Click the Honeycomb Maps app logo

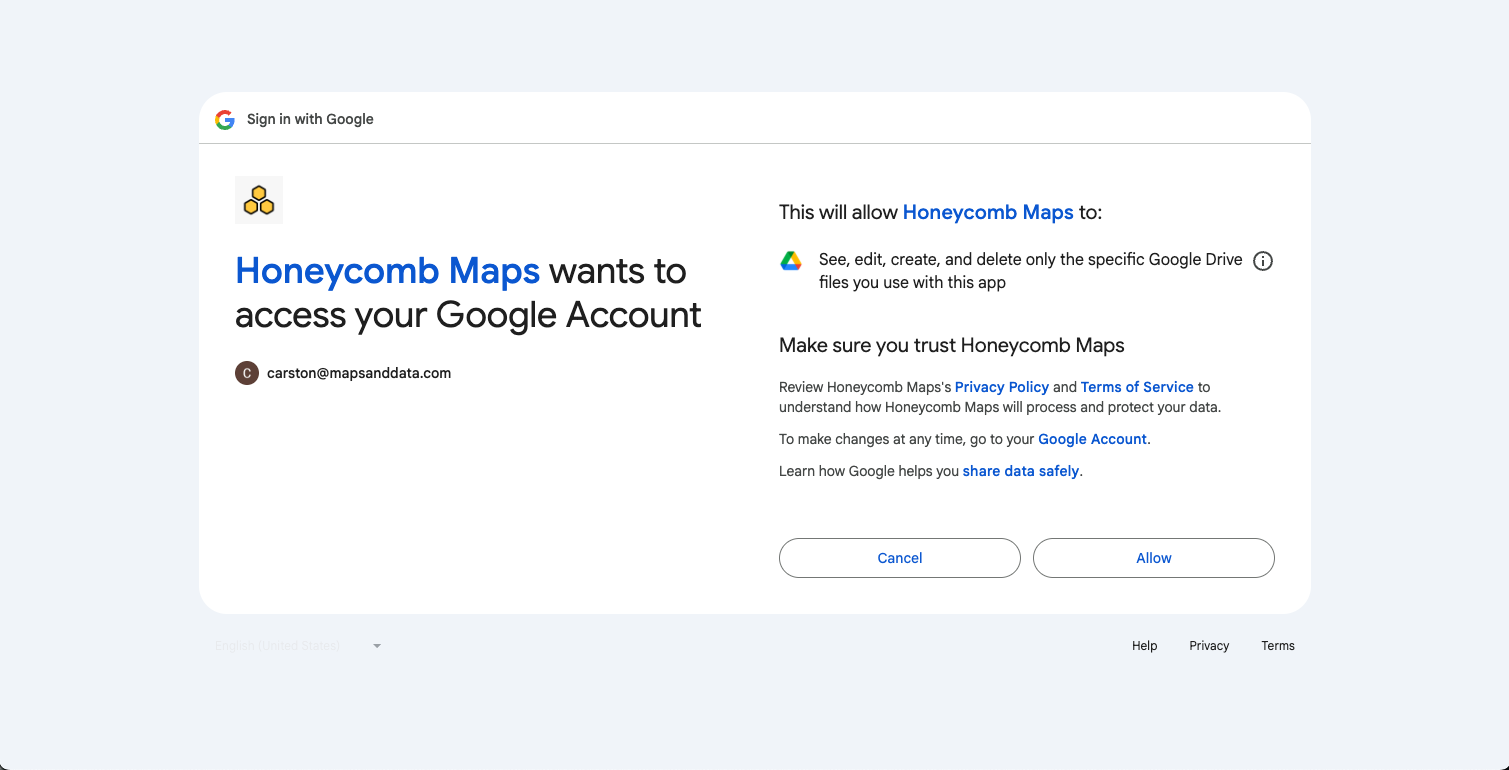[258, 199]
